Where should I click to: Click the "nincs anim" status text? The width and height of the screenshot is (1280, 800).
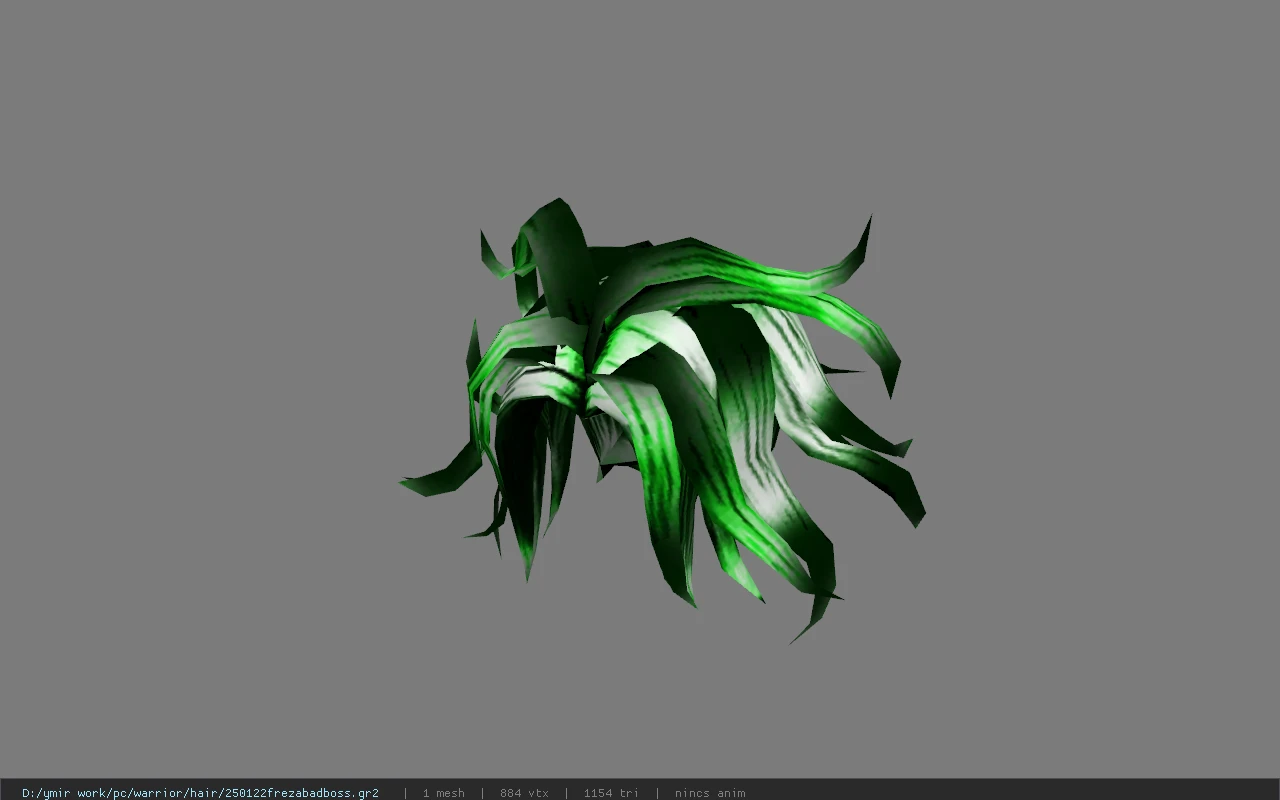tap(710, 793)
